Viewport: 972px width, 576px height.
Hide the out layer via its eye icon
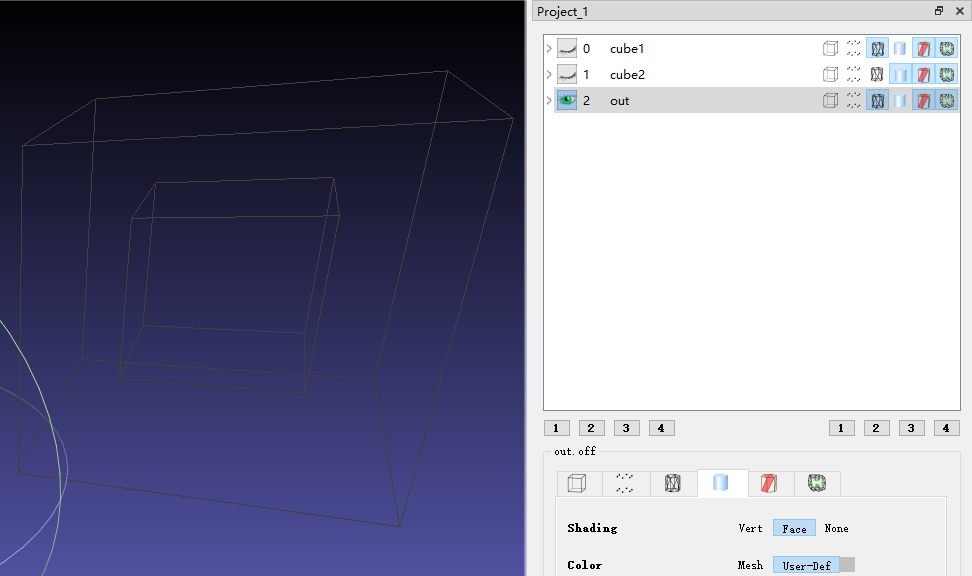click(x=567, y=100)
